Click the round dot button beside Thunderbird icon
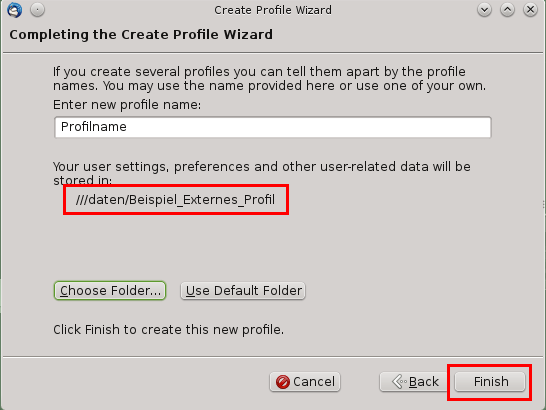This screenshot has height=410, width=546. (x=37, y=10)
